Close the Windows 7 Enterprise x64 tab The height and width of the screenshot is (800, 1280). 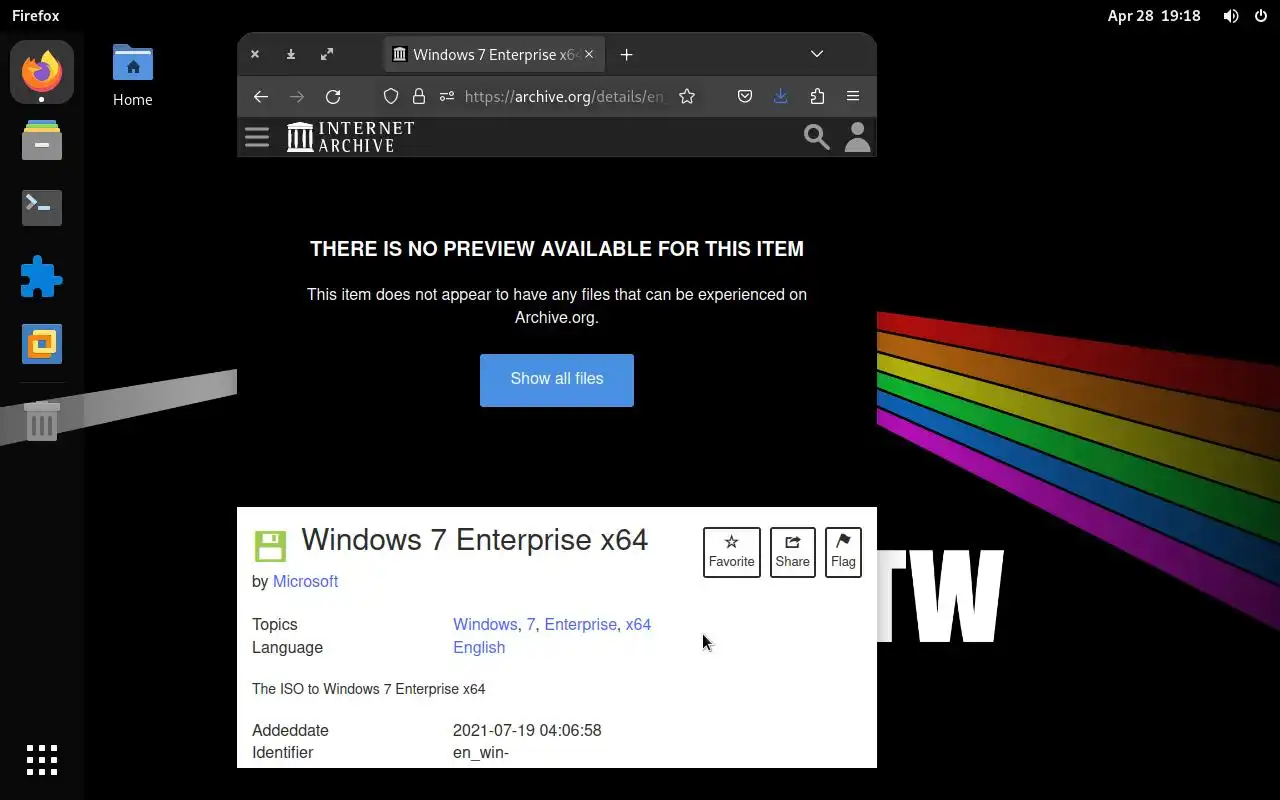(x=589, y=55)
